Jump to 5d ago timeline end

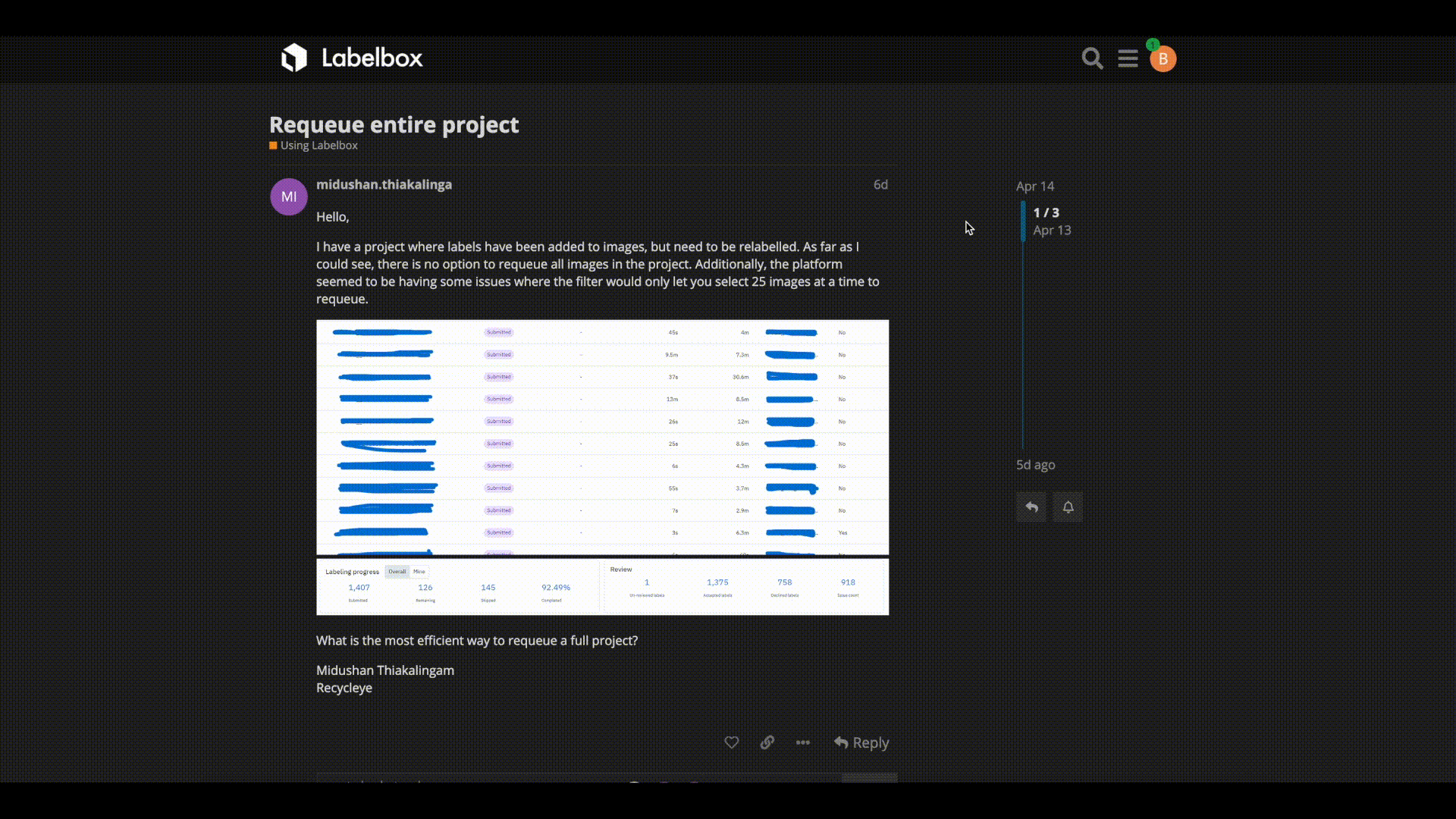coord(1035,465)
